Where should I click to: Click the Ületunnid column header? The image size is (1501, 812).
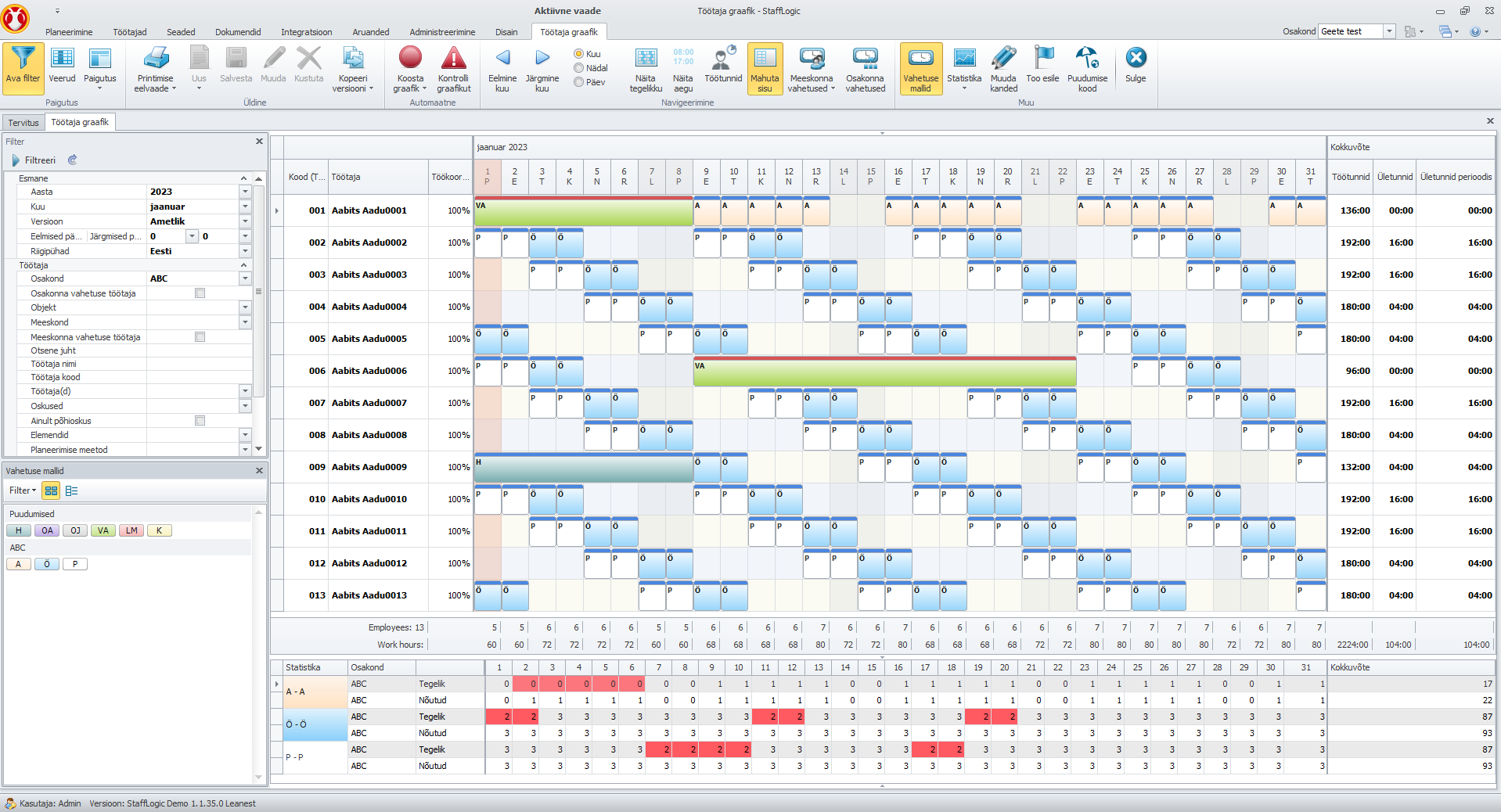[1395, 177]
